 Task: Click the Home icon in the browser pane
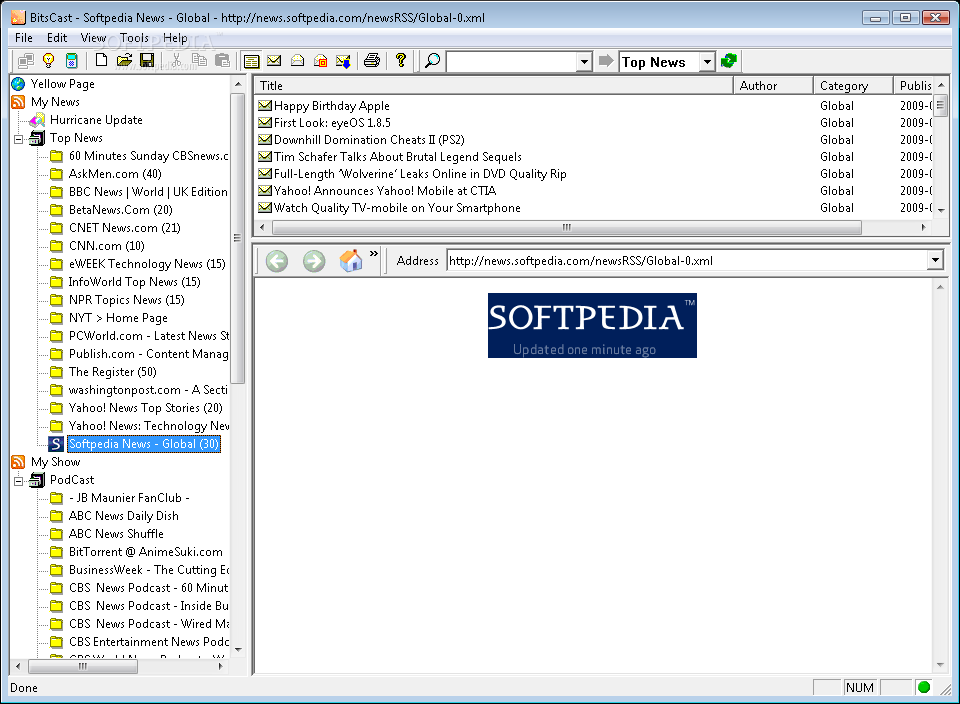pos(349,260)
